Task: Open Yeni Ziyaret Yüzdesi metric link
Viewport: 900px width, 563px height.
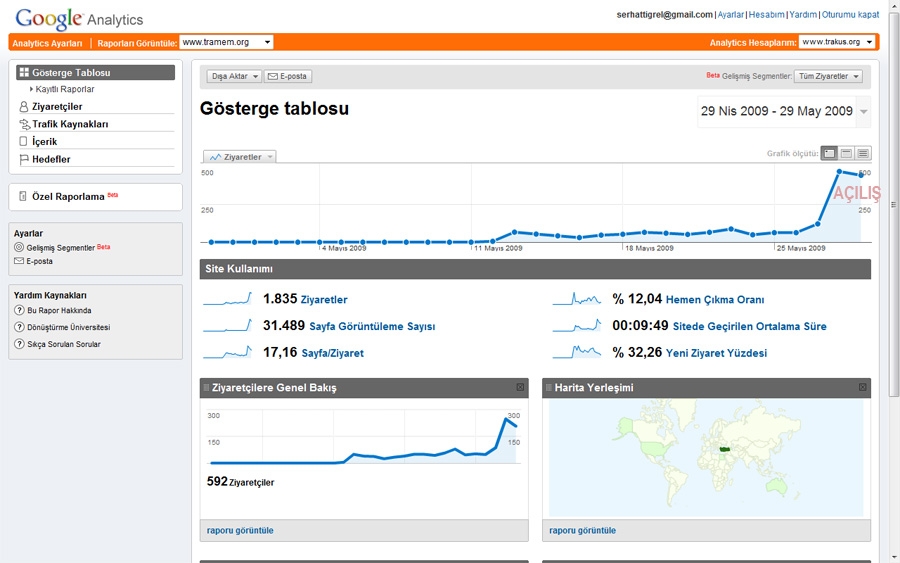Action: click(716, 353)
